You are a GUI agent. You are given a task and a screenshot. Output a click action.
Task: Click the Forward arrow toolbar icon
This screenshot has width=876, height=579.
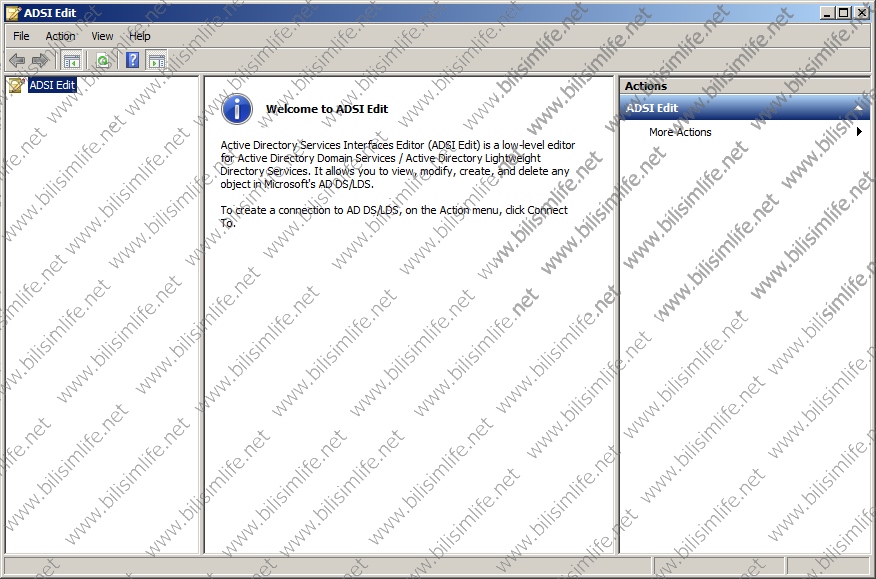(40, 60)
